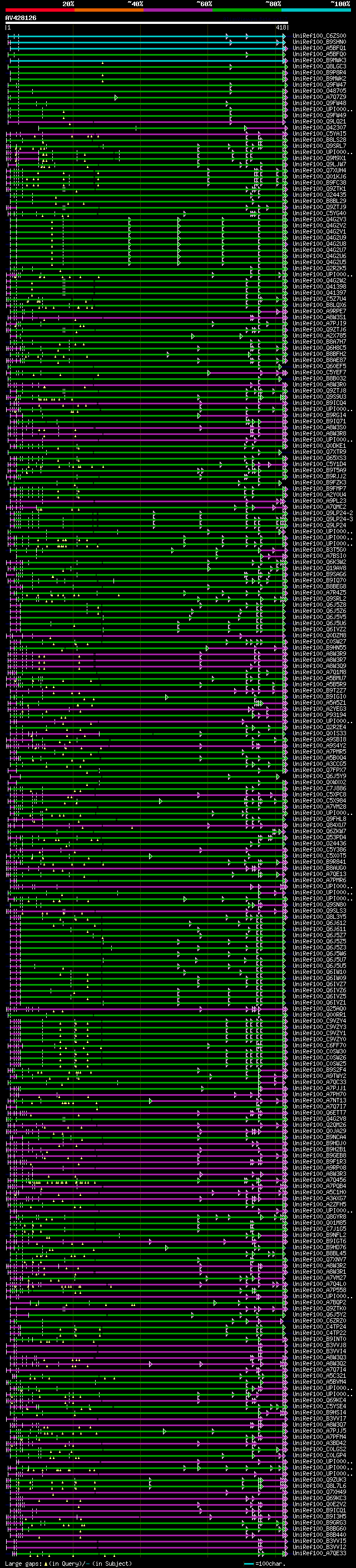
Task: Select the UniRef100_Q4G2U5 label
Action: [319, 262]
